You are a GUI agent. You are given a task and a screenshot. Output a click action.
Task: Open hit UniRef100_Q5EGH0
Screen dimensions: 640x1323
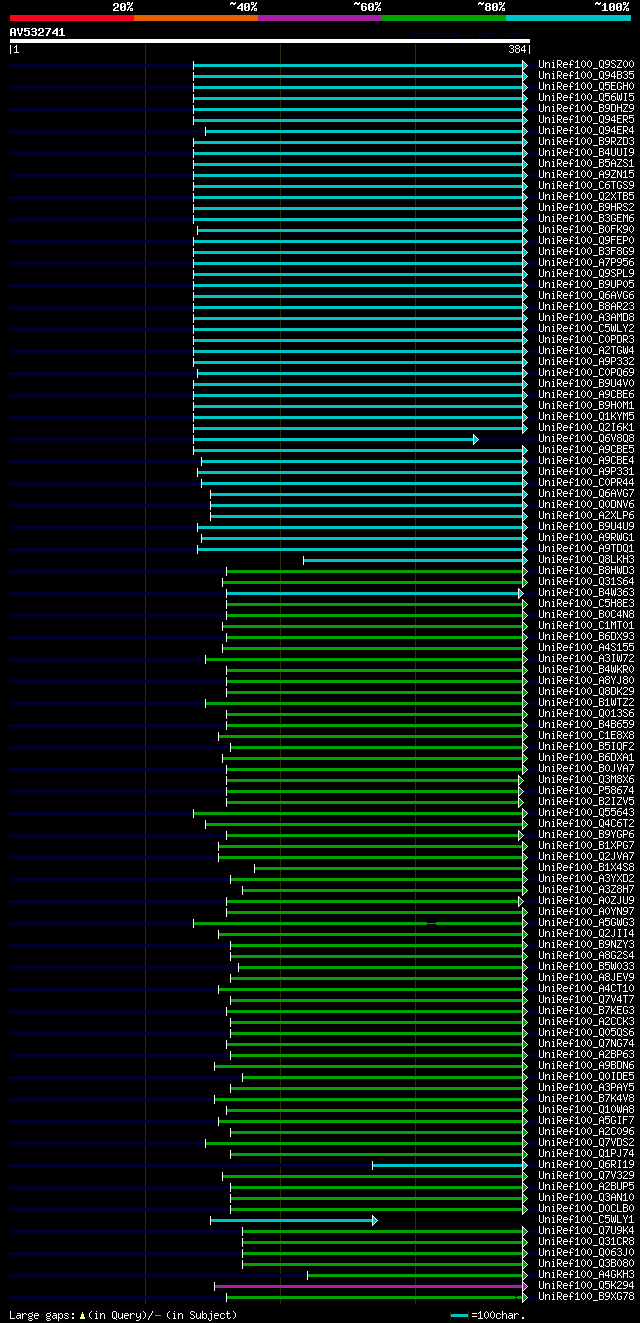[x=586, y=87]
